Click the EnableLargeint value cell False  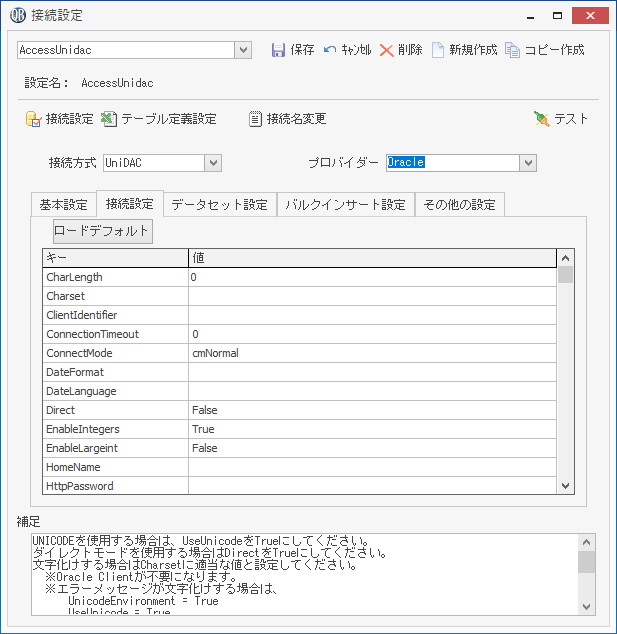coord(372,448)
